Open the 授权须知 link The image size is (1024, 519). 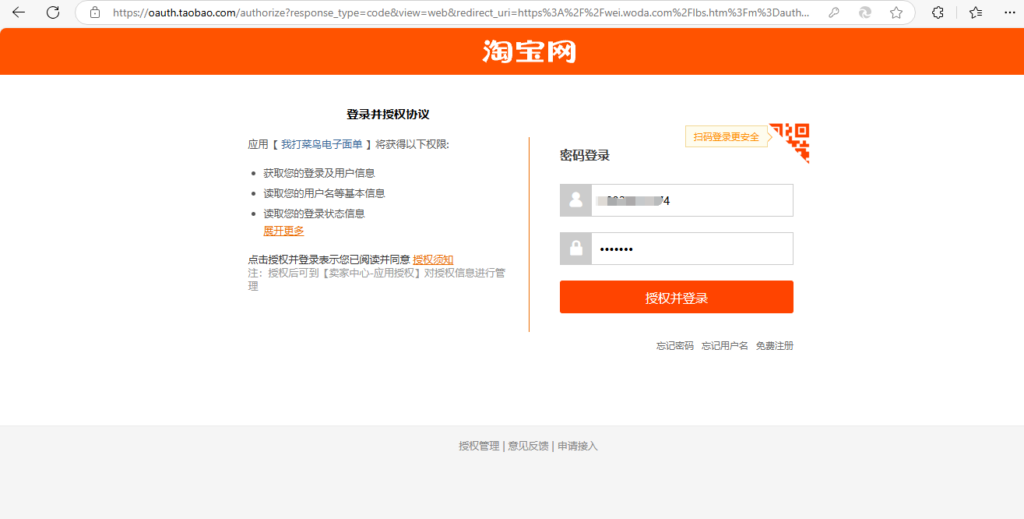click(x=433, y=260)
